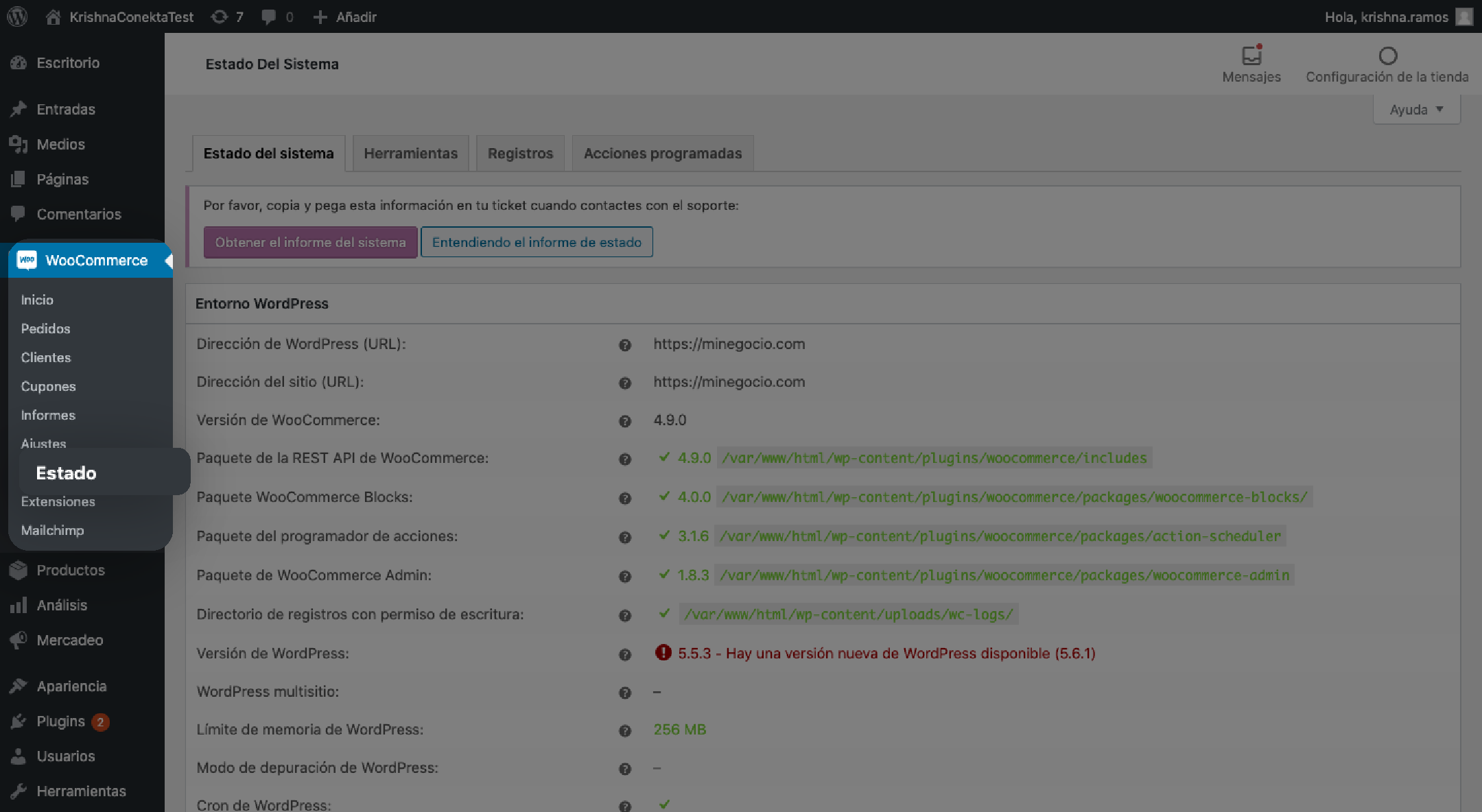
Task: Open pending updates icon showing 7
Action: coord(220,16)
